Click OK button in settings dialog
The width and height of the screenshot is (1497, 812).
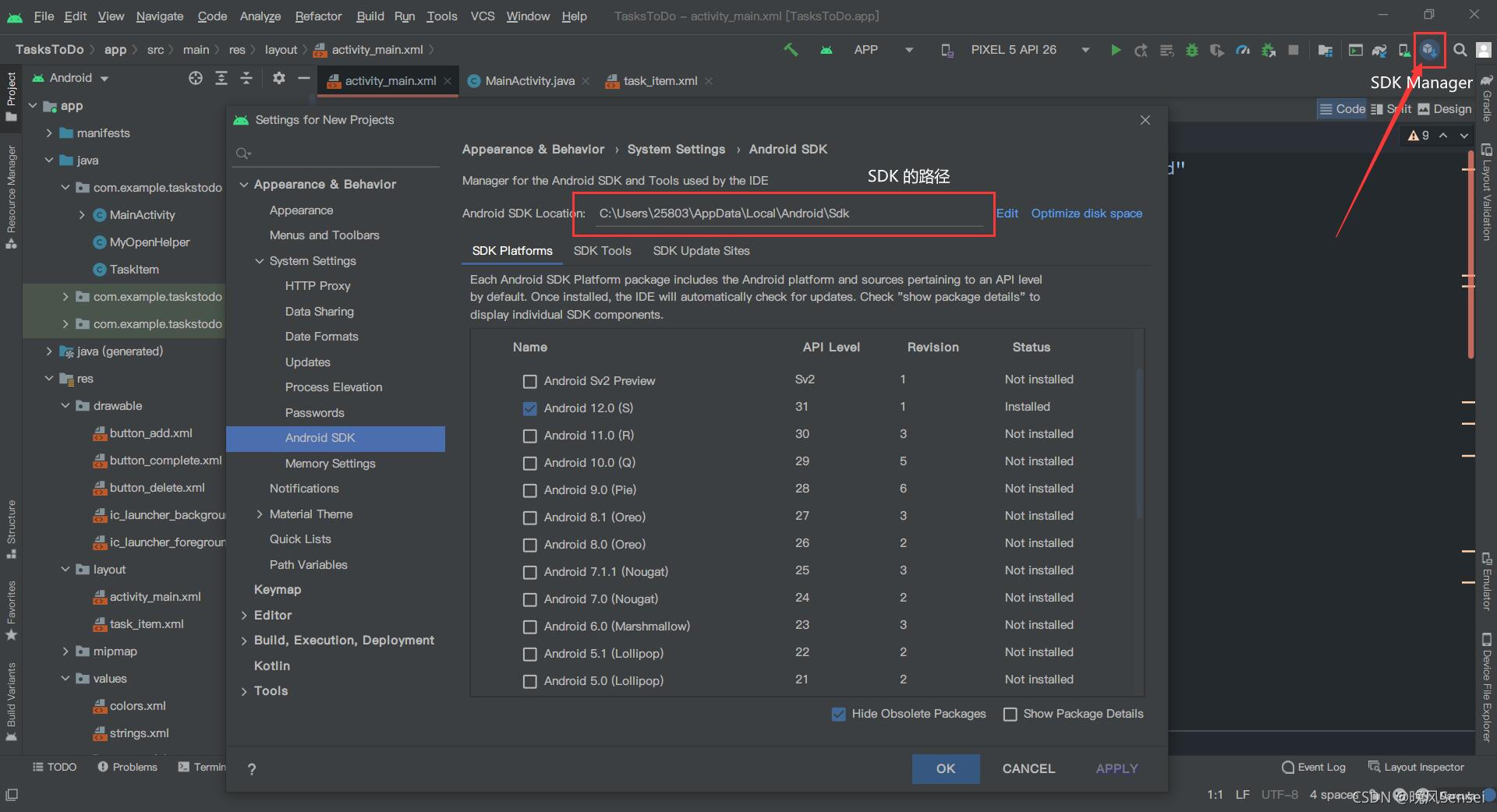click(x=946, y=768)
